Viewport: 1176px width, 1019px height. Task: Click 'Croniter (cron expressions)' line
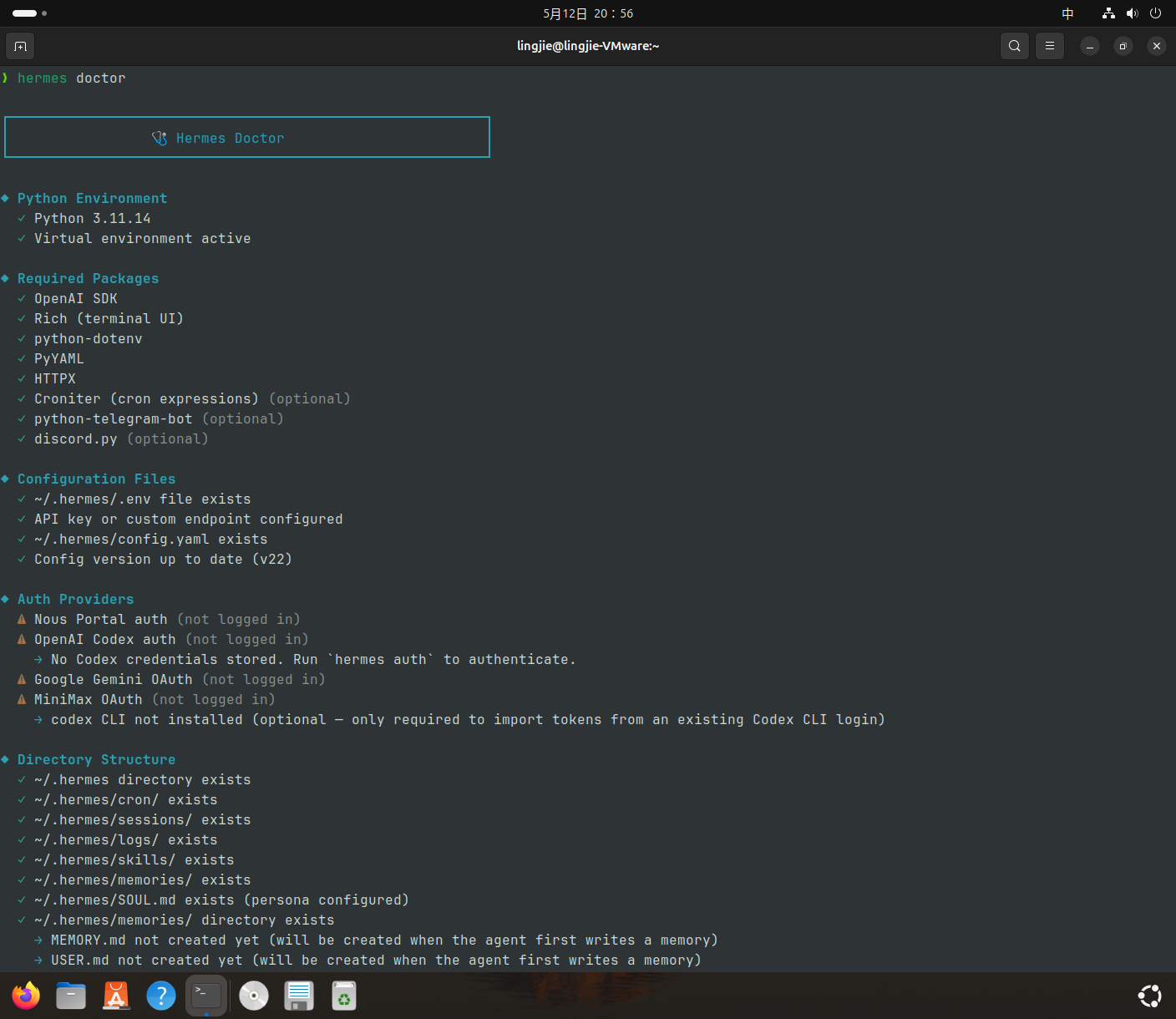pos(192,399)
